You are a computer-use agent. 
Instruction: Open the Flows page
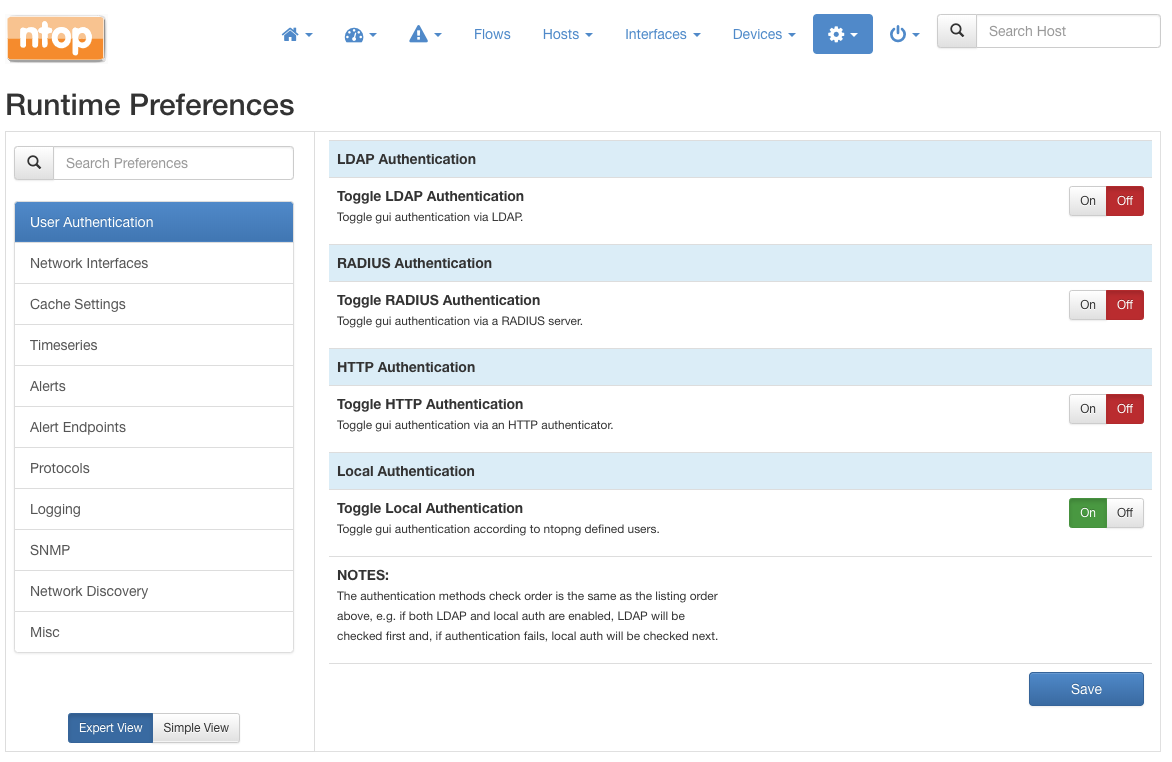coord(492,34)
